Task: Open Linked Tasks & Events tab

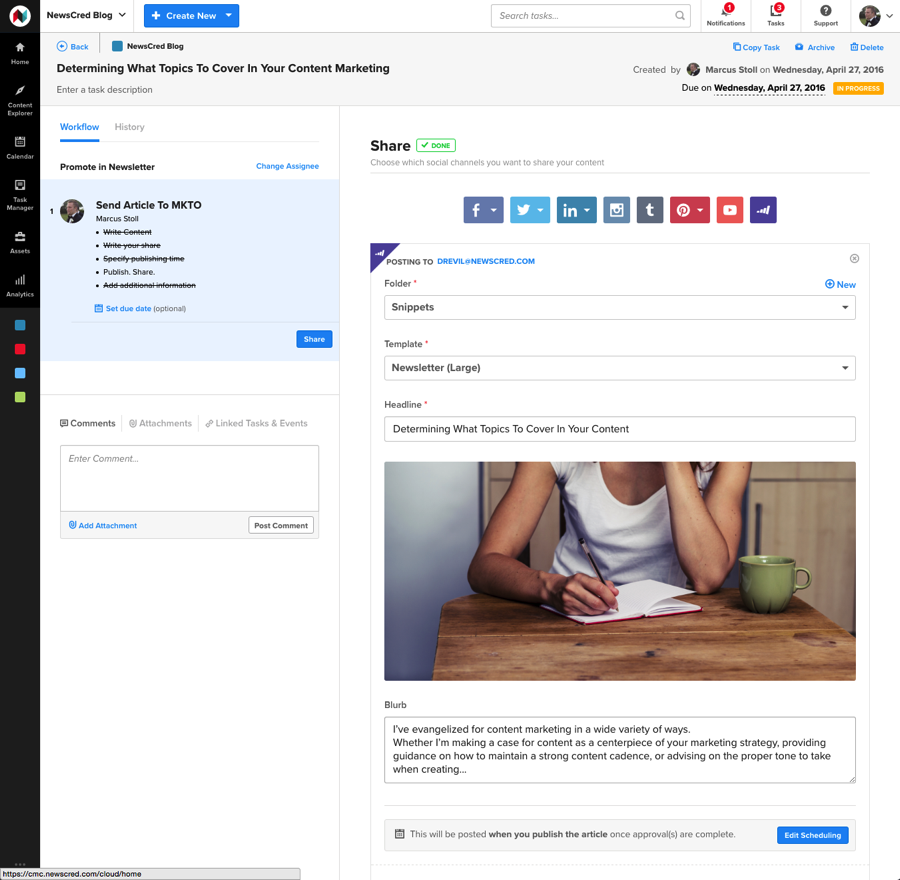Action: pos(257,423)
